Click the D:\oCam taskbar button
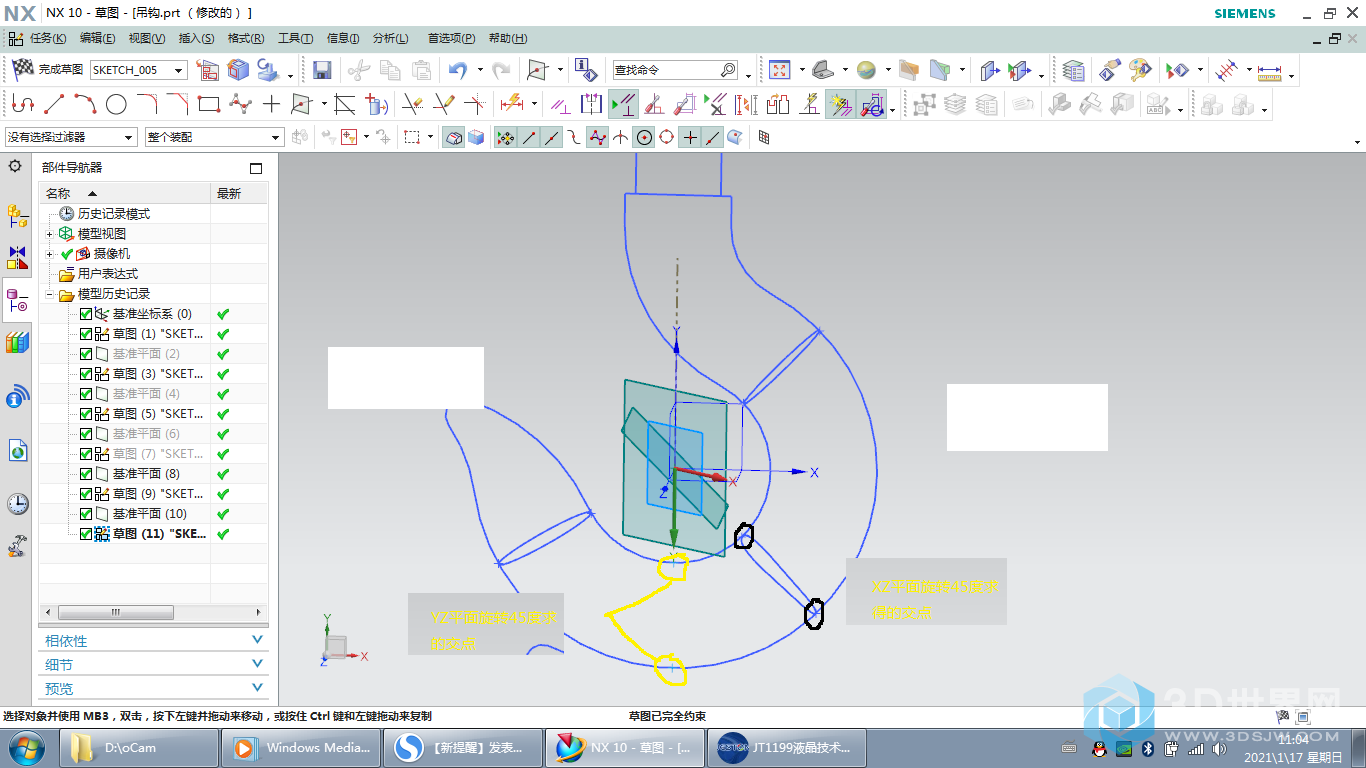This screenshot has width=1366, height=768. [141, 748]
